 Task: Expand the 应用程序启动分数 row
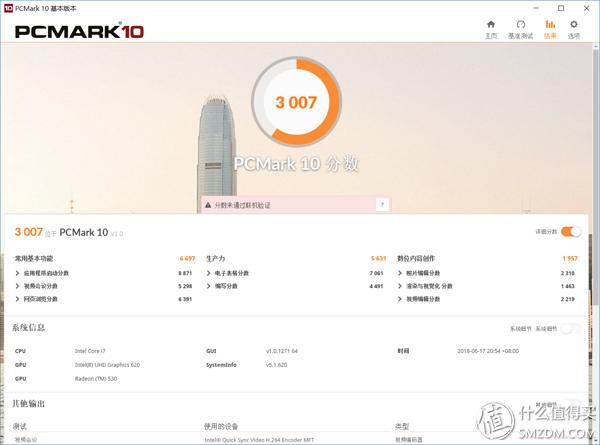[x=18, y=273]
